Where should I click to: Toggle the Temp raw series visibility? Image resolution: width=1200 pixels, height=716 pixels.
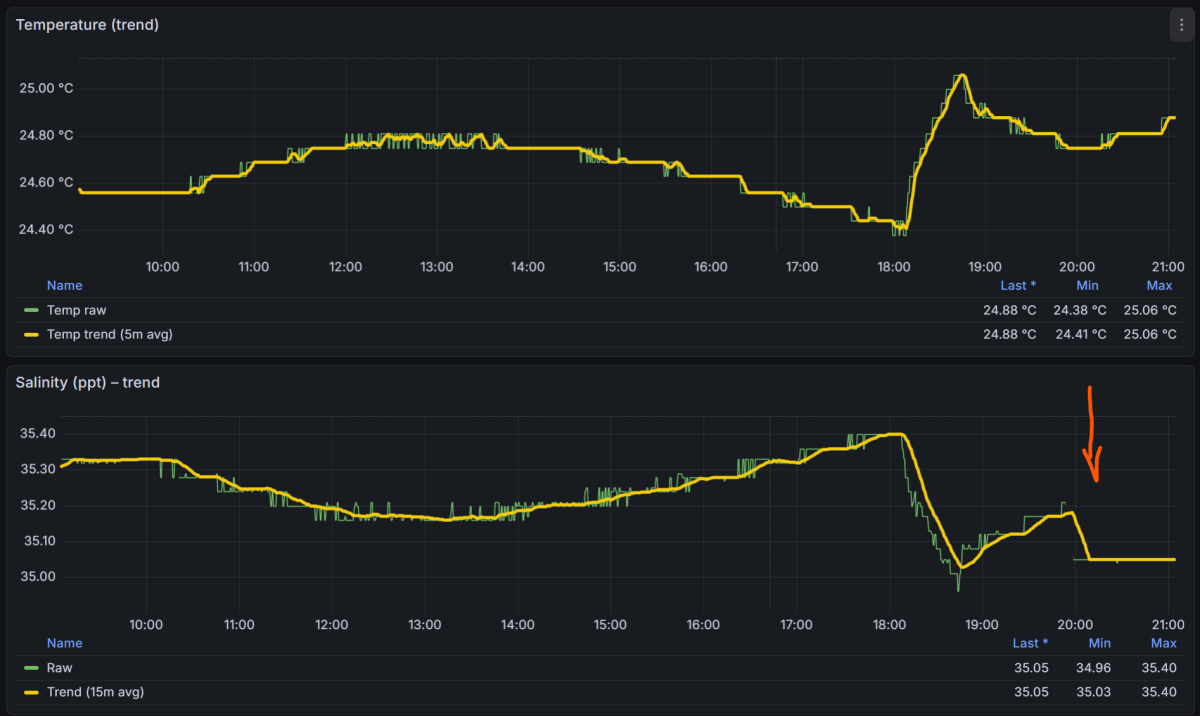click(x=76, y=310)
